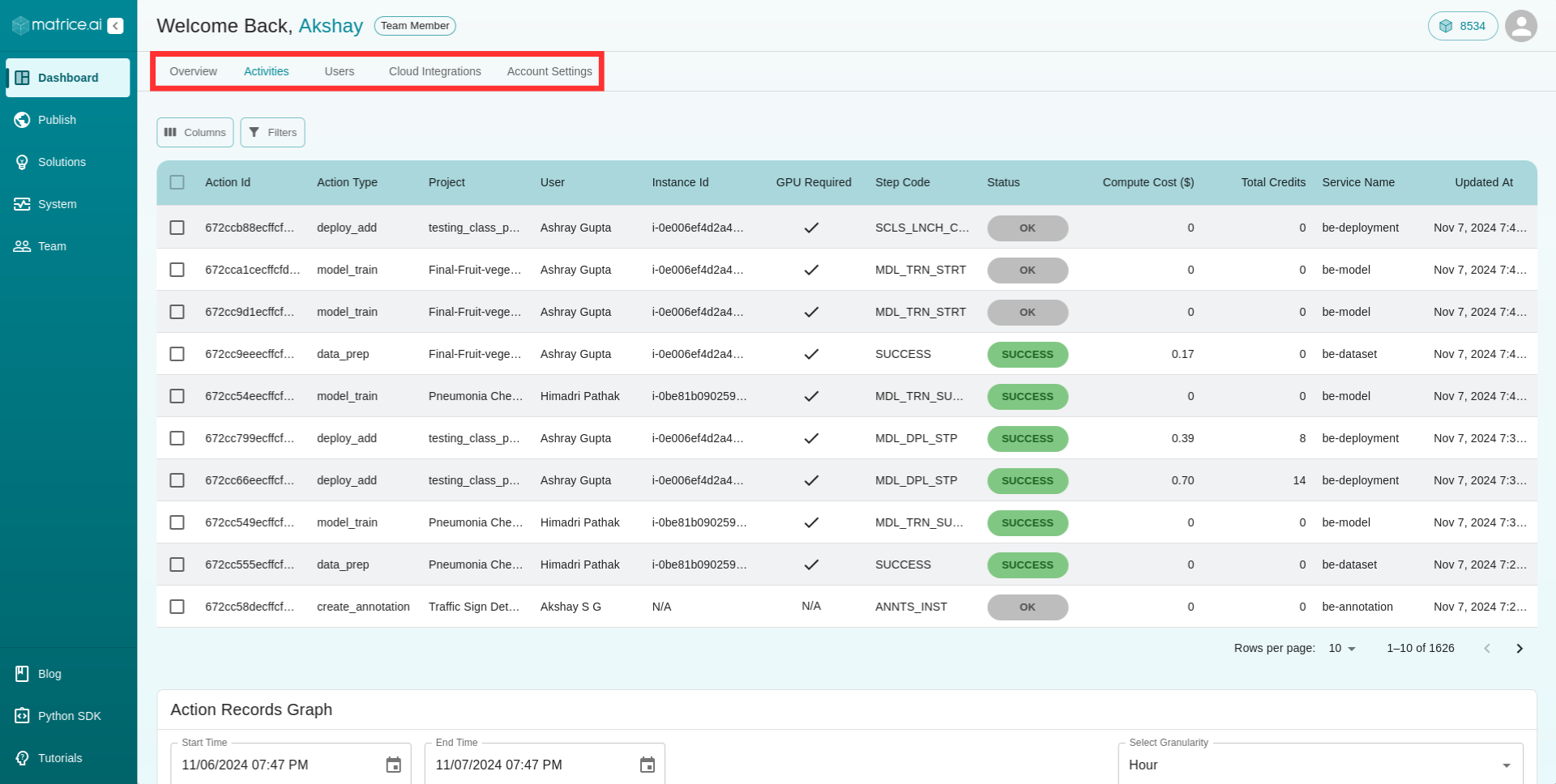Sort by Action Id column header

(228, 182)
